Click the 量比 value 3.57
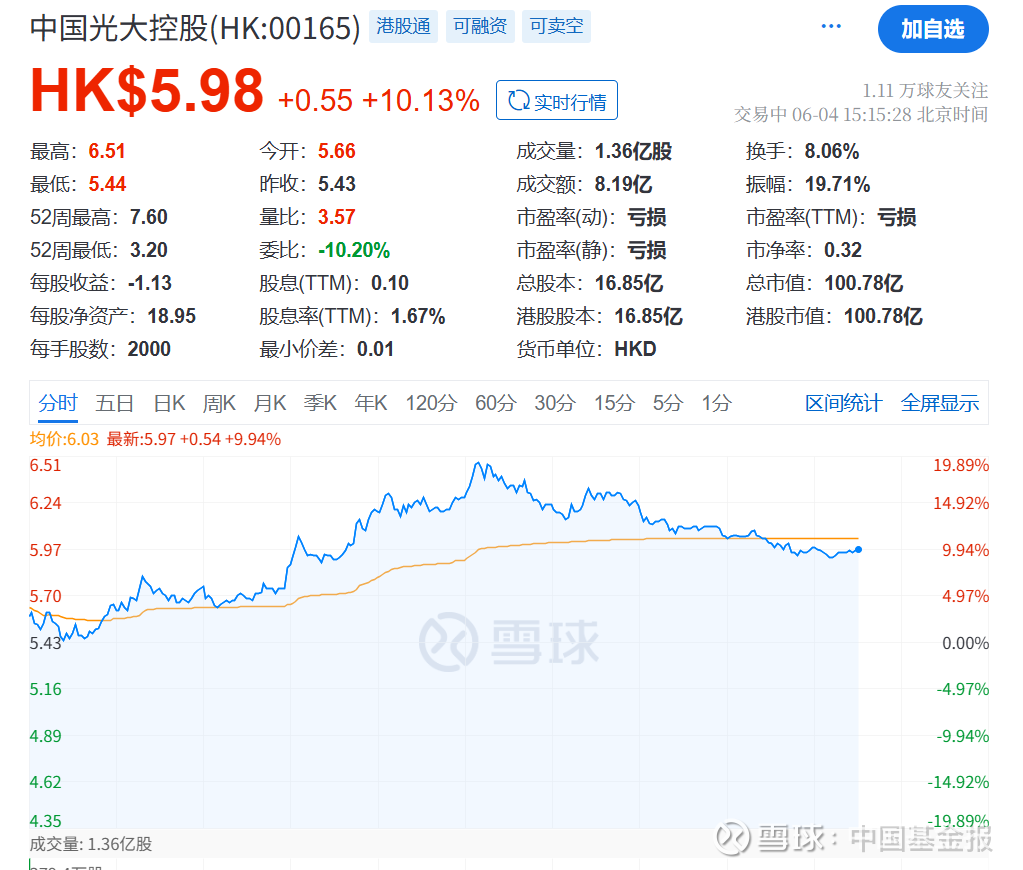The height and width of the screenshot is (870, 1023). pyautogui.click(x=337, y=217)
